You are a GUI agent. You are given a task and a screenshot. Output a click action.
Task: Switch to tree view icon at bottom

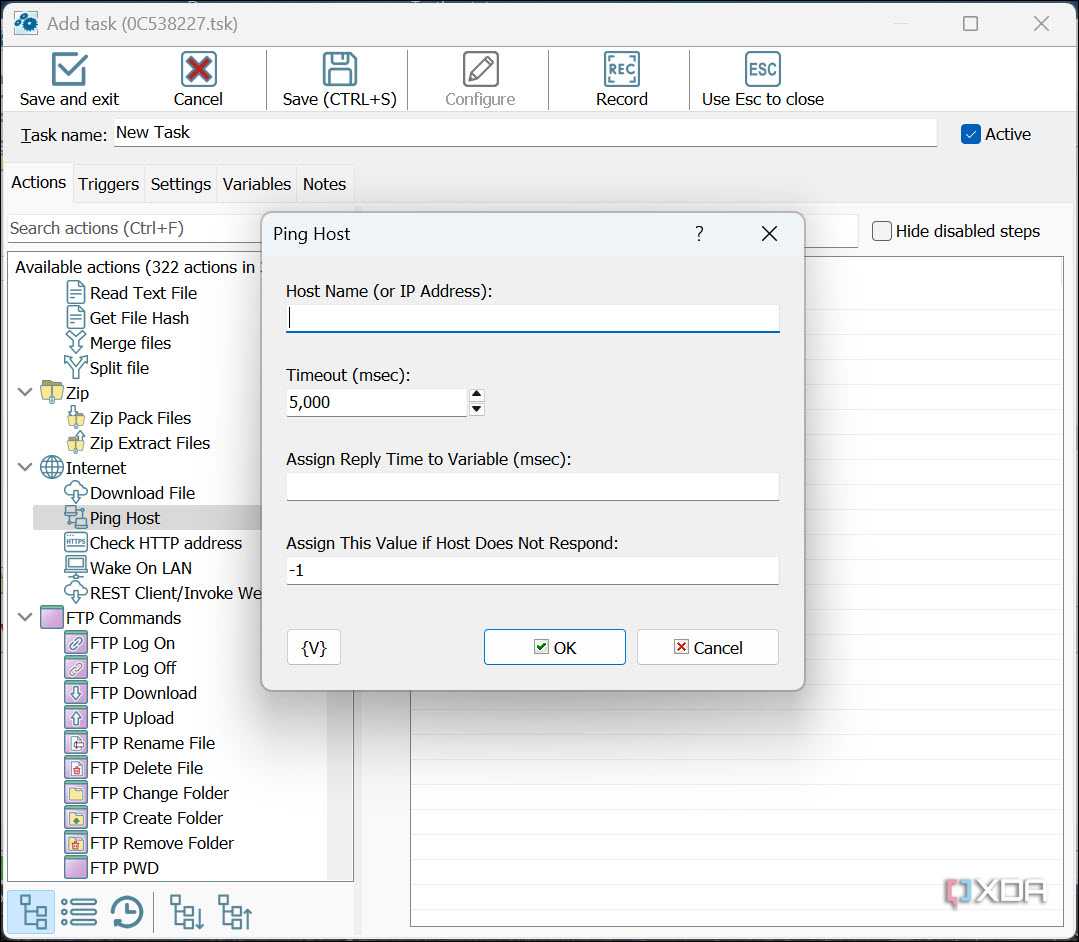32,912
